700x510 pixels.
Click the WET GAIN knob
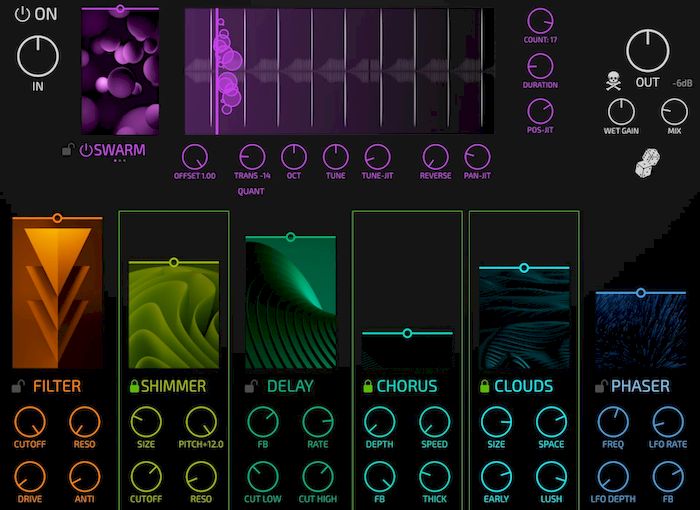coord(621,112)
